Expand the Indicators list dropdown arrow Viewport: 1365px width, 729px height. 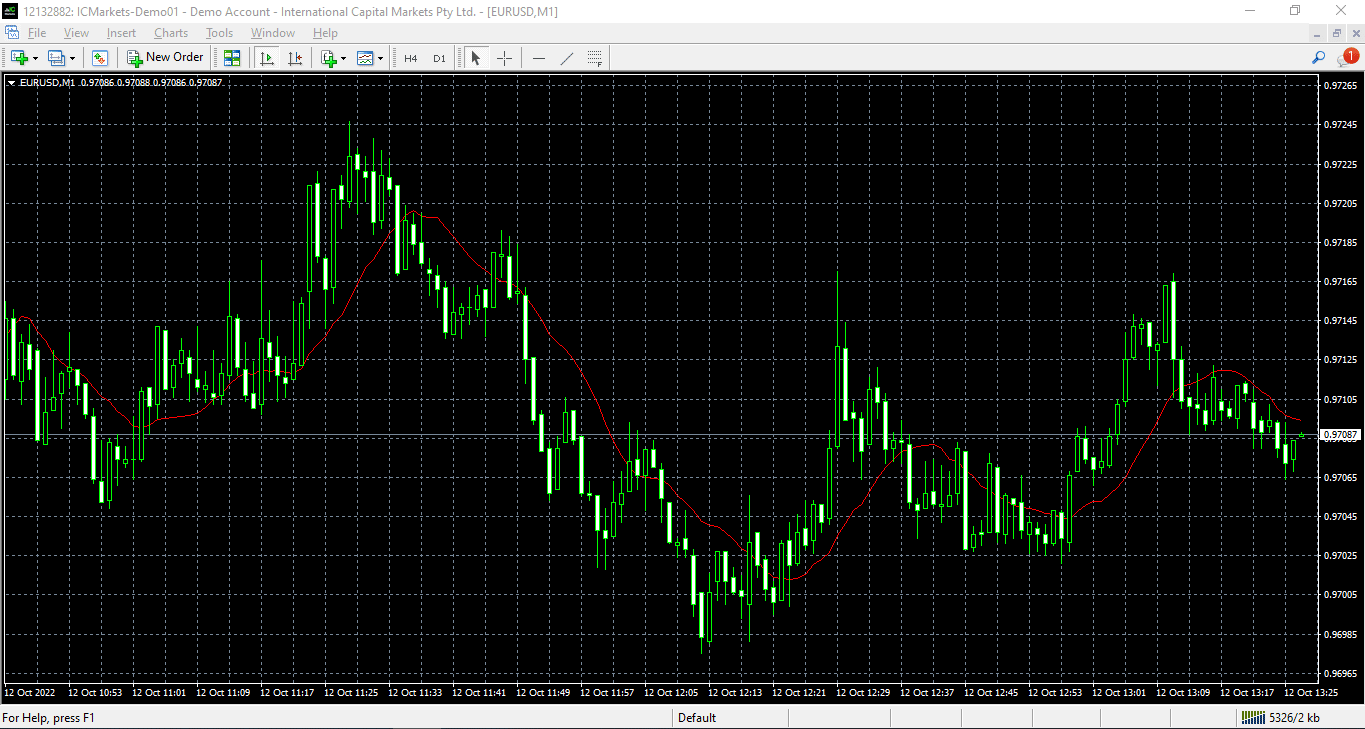coord(344,58)
